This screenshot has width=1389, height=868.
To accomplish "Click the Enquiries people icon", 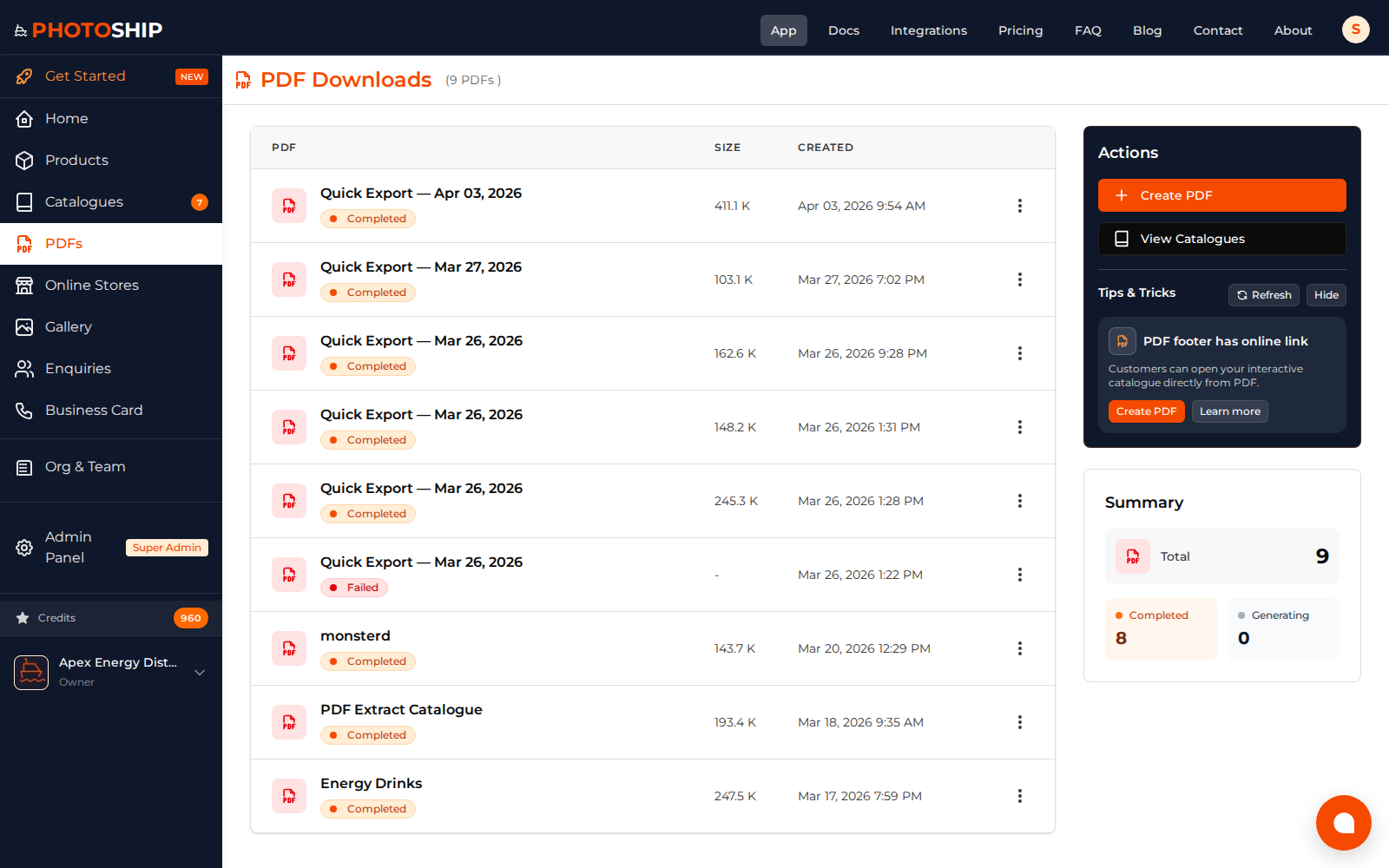I will [24, 369].
